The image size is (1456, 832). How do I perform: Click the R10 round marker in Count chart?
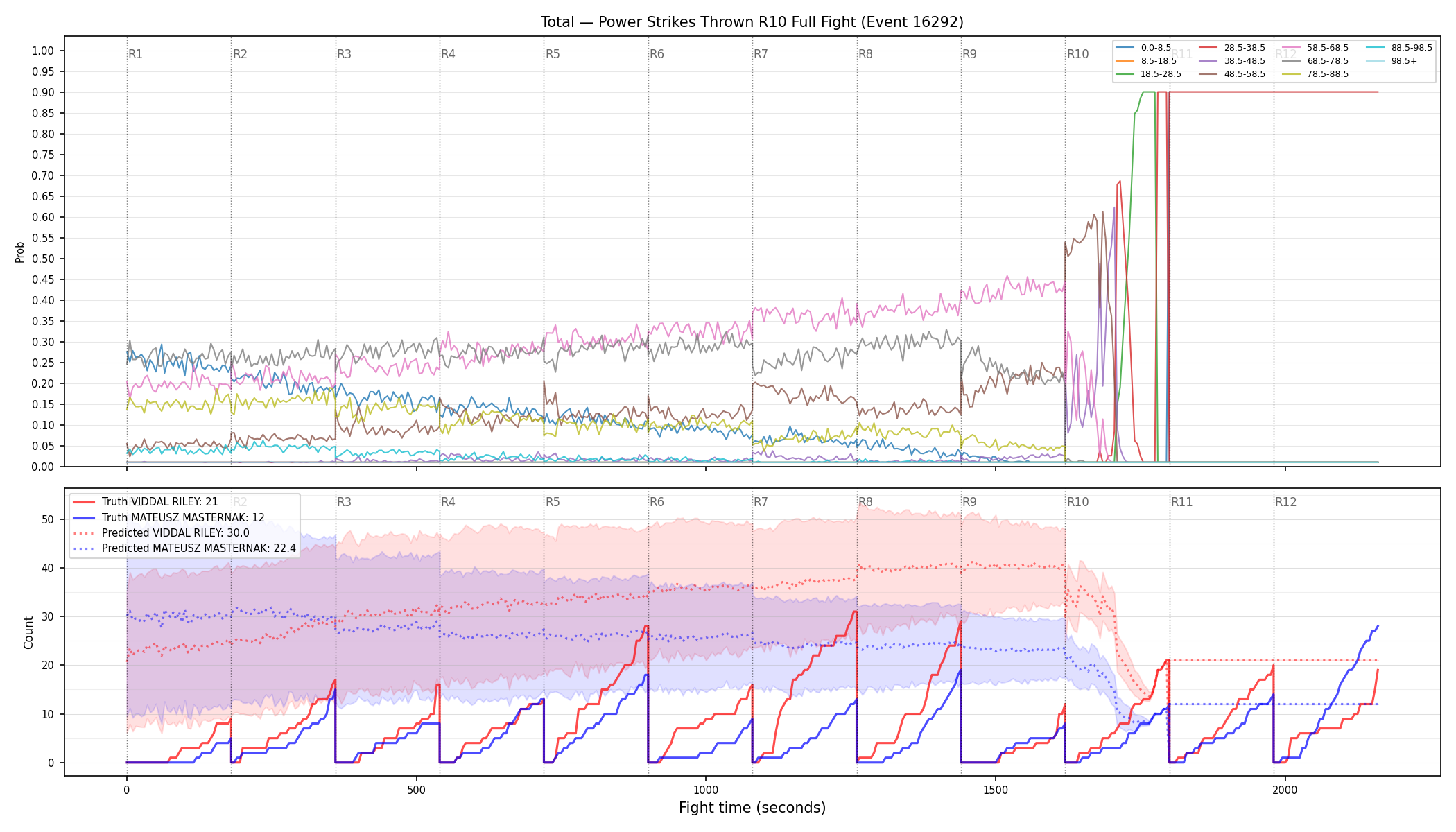pos(1077,502)
